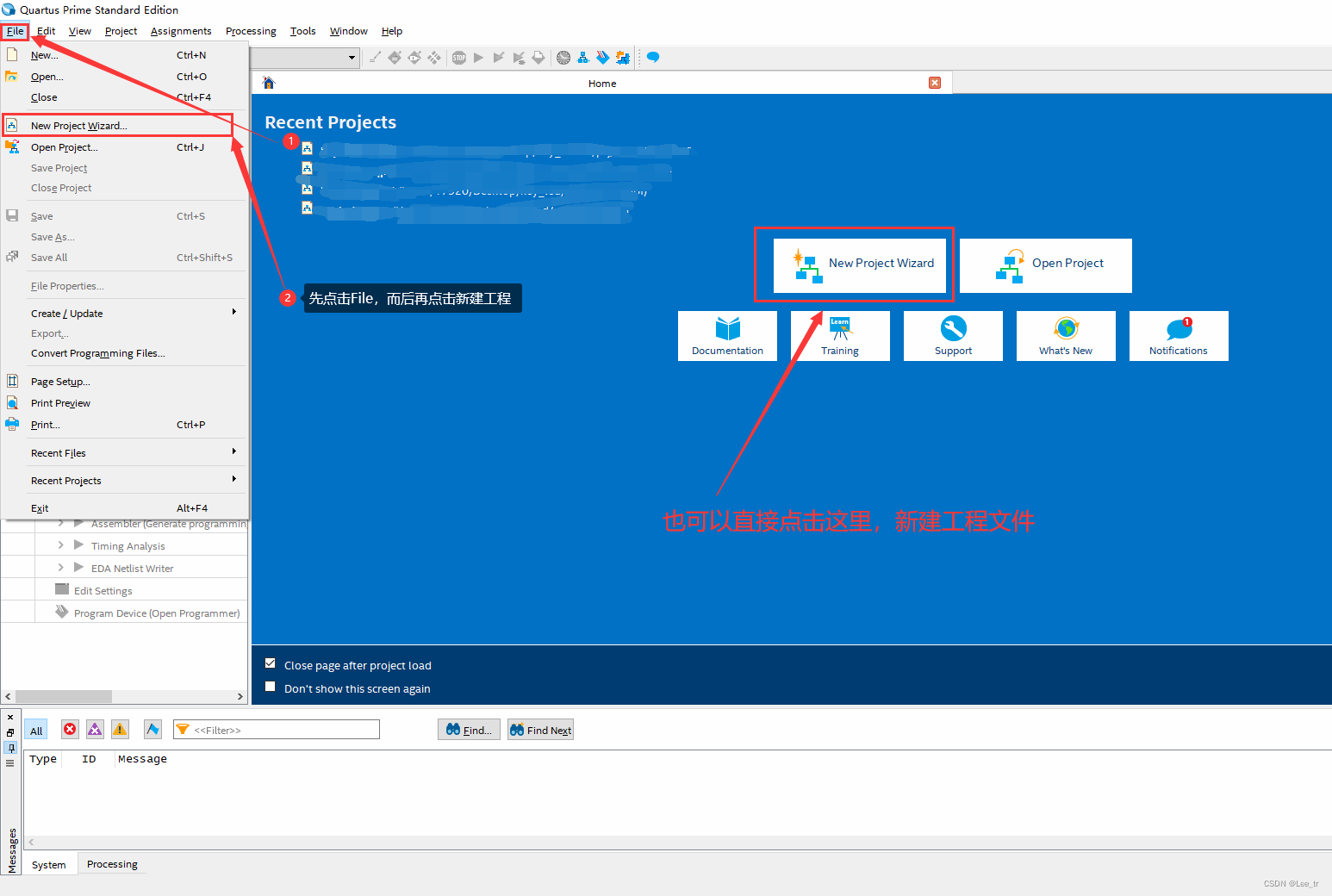Click the compilation report toolbar icon
The image size is (1332, 896).
538,58
